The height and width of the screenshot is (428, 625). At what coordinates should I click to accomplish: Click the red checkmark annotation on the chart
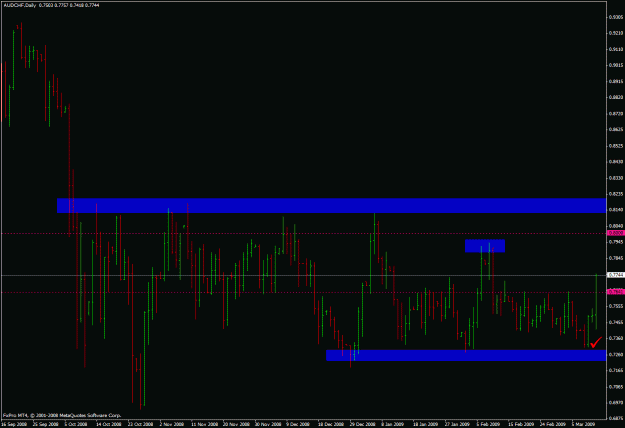point(596,342)
